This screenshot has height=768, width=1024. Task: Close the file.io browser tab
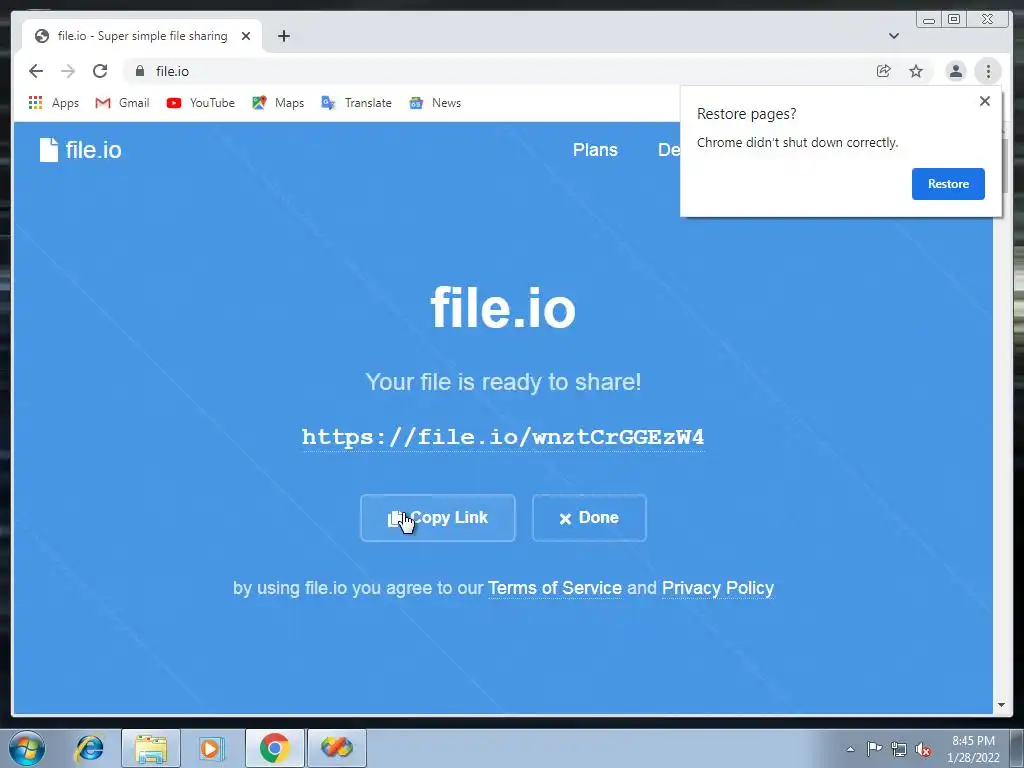point(246,36)
